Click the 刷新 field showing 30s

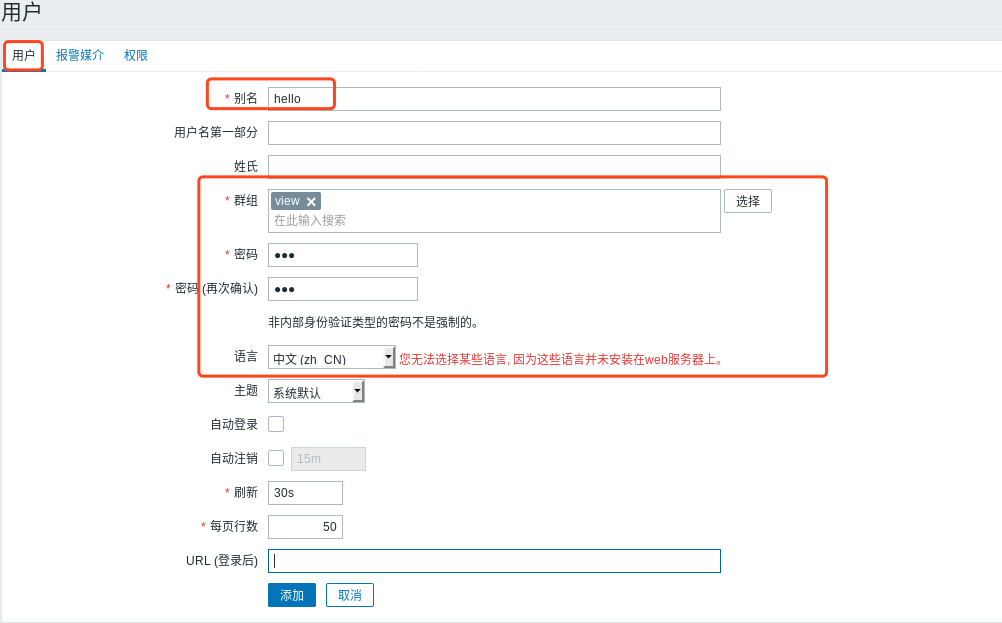click(x=304, y=492)
